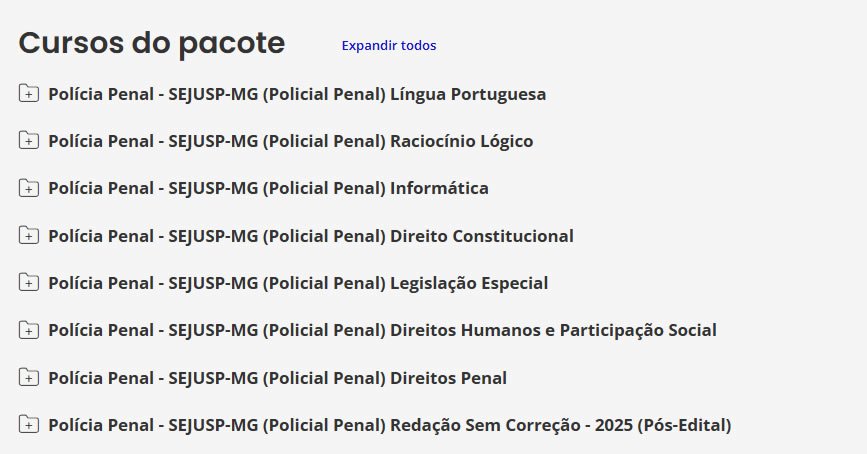
Task: Expand the Raciocínio Lógico course title
Action: pyautogui.click(x=291, y=141)
